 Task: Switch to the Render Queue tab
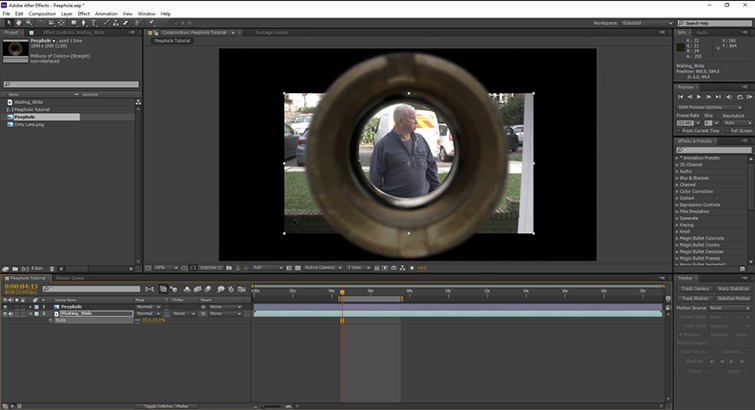pos(69,278)
